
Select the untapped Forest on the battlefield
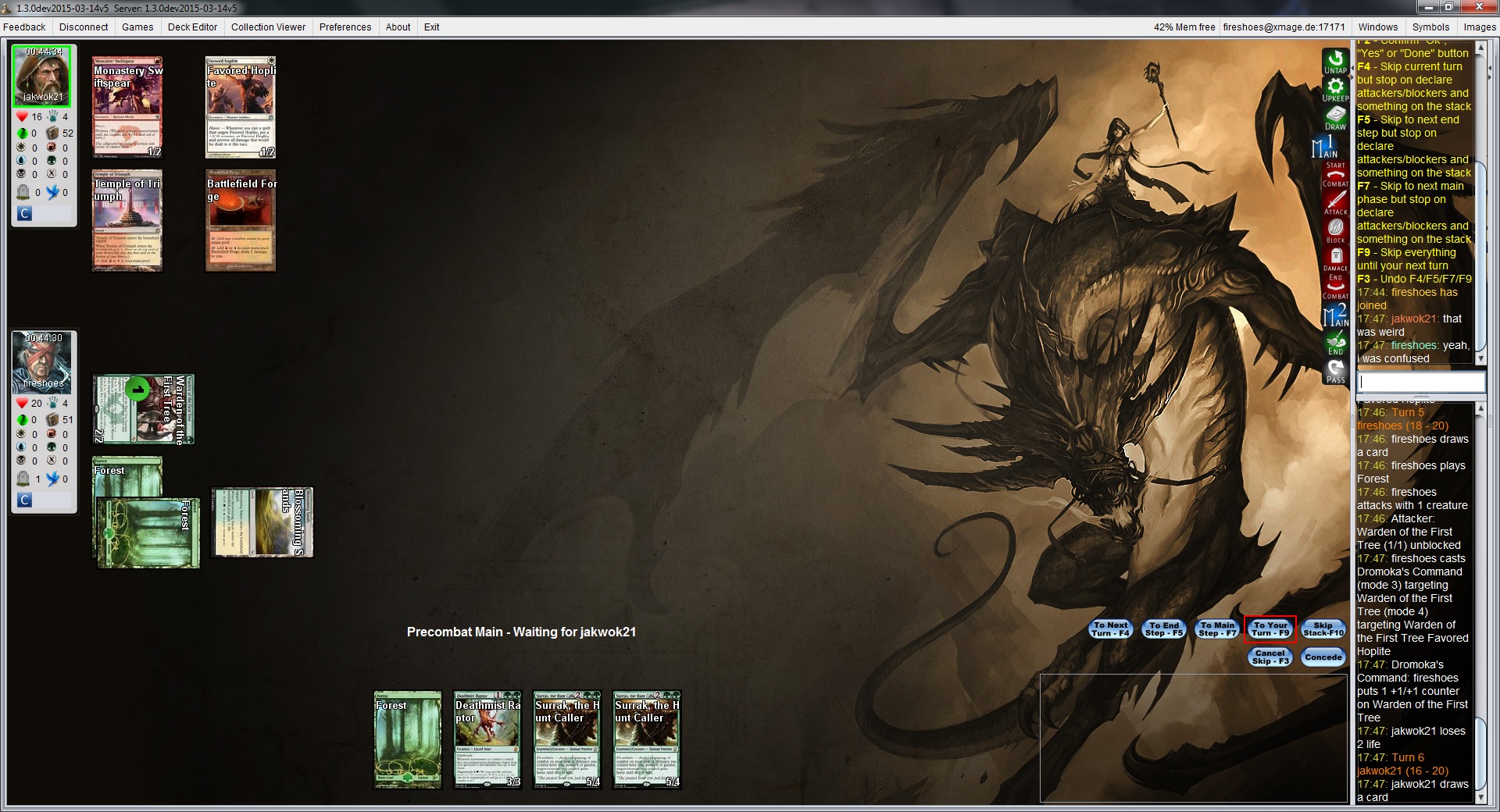(x=127, y=476)
